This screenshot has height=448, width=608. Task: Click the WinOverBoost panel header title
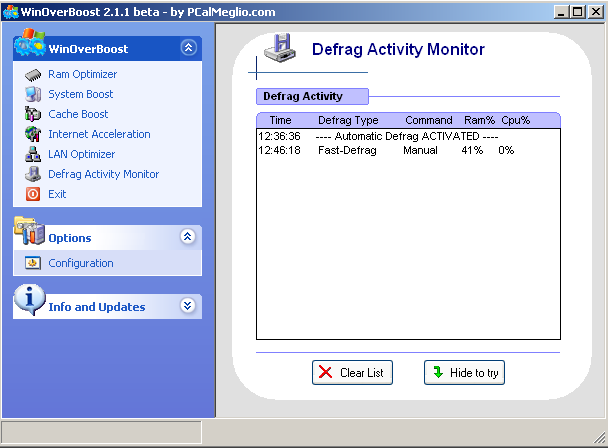[88, 49]
